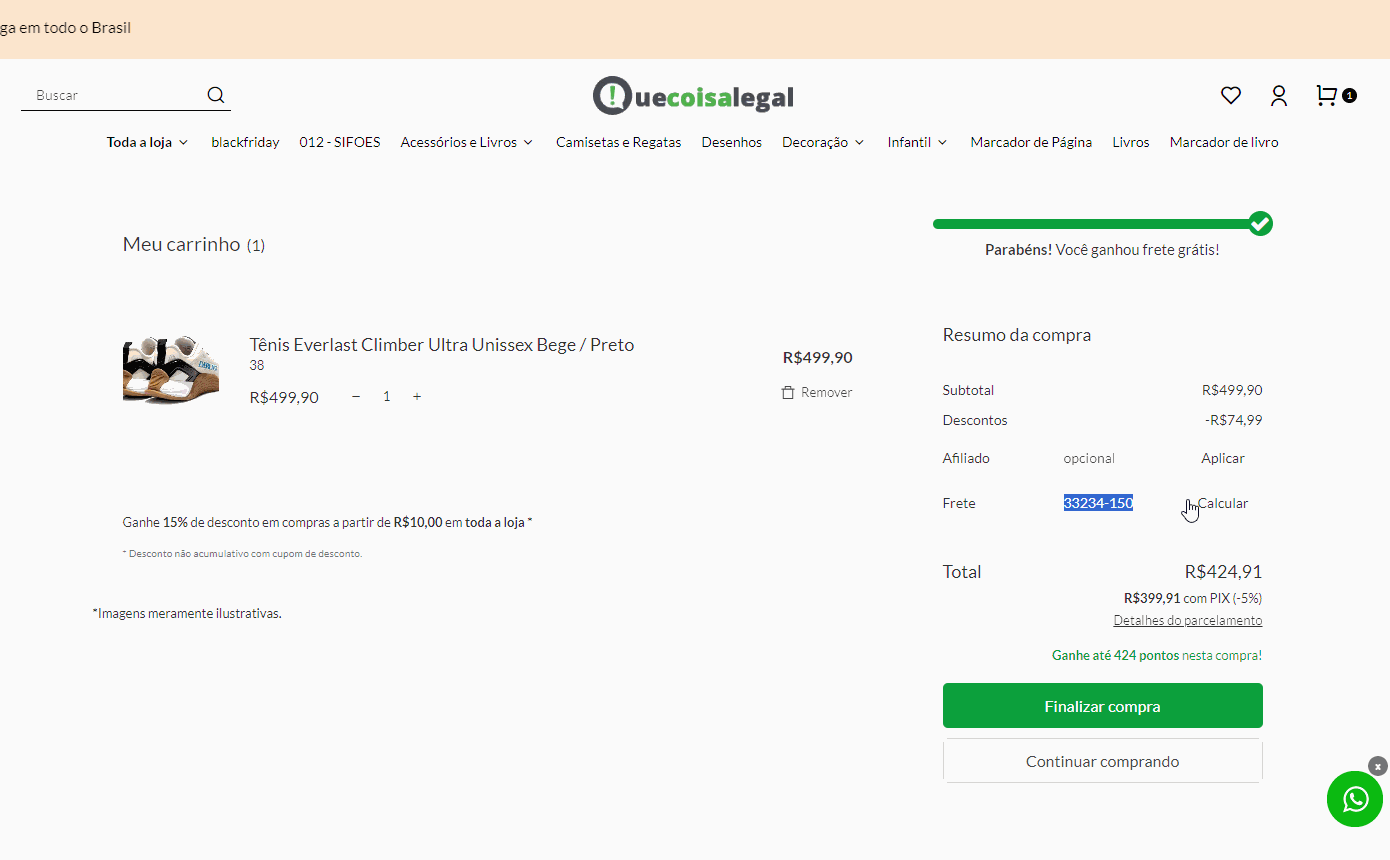Open the shopping cart icon
The height and width of the screenshot is (860, 1390).
coord(1327,96)
